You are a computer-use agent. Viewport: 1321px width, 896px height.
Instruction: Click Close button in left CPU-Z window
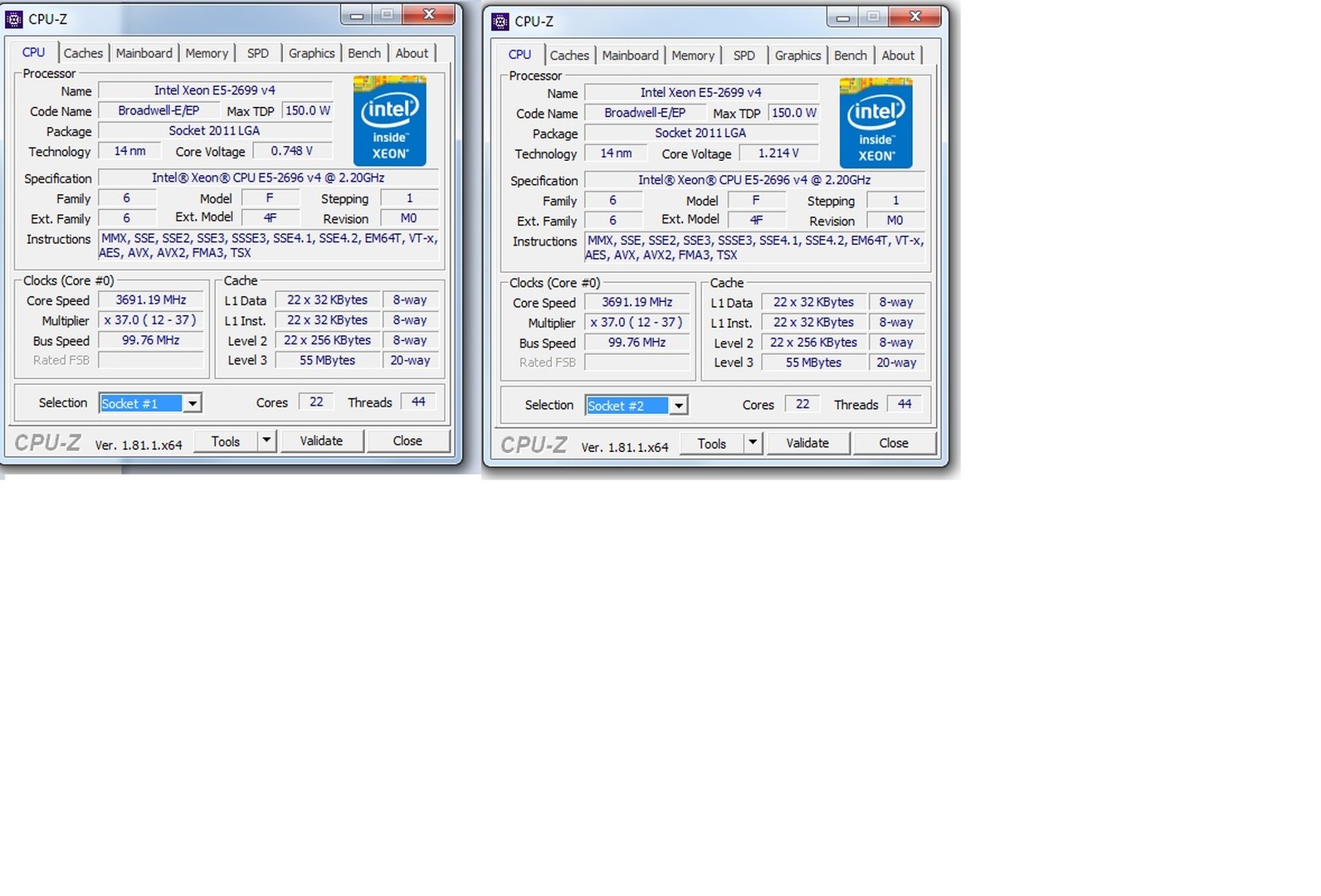(x=407, y=441)
